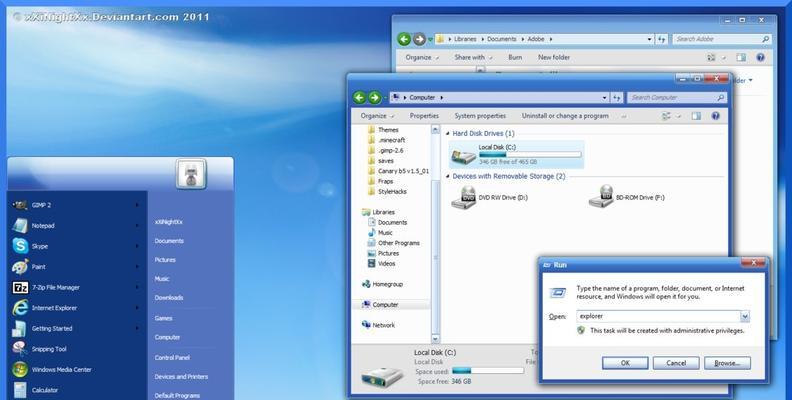
Task: Change view icon in Computer window
Action: point(666,116)
